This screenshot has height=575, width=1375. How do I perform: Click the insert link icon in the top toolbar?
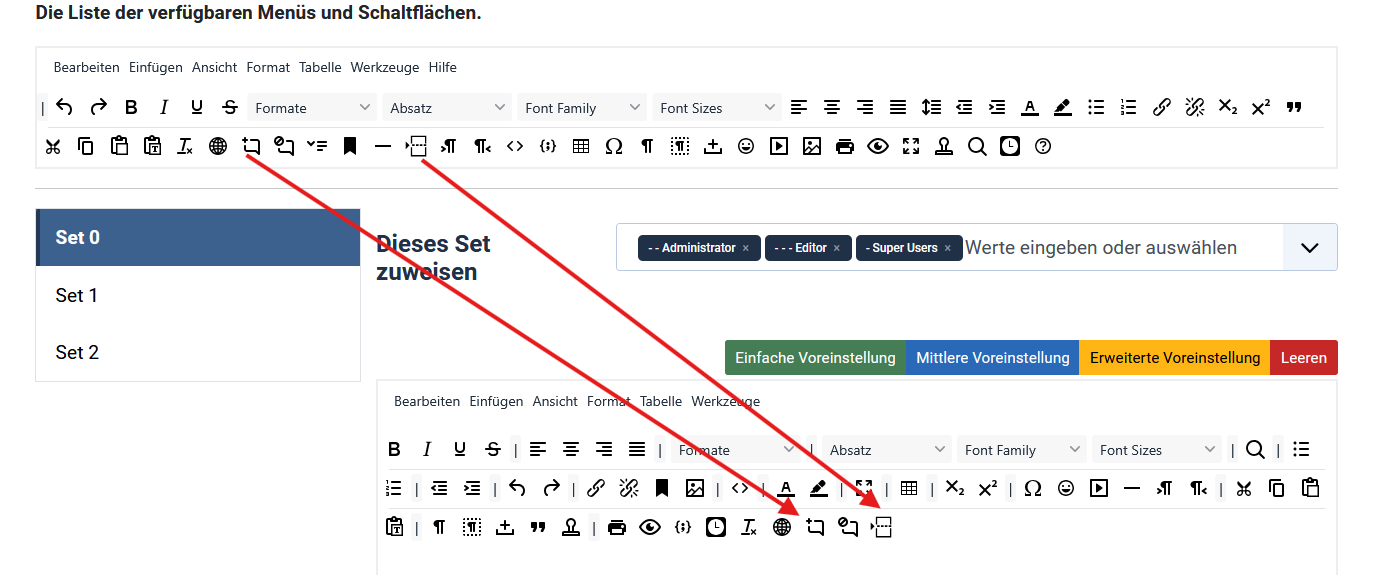tap(1162, 107)
